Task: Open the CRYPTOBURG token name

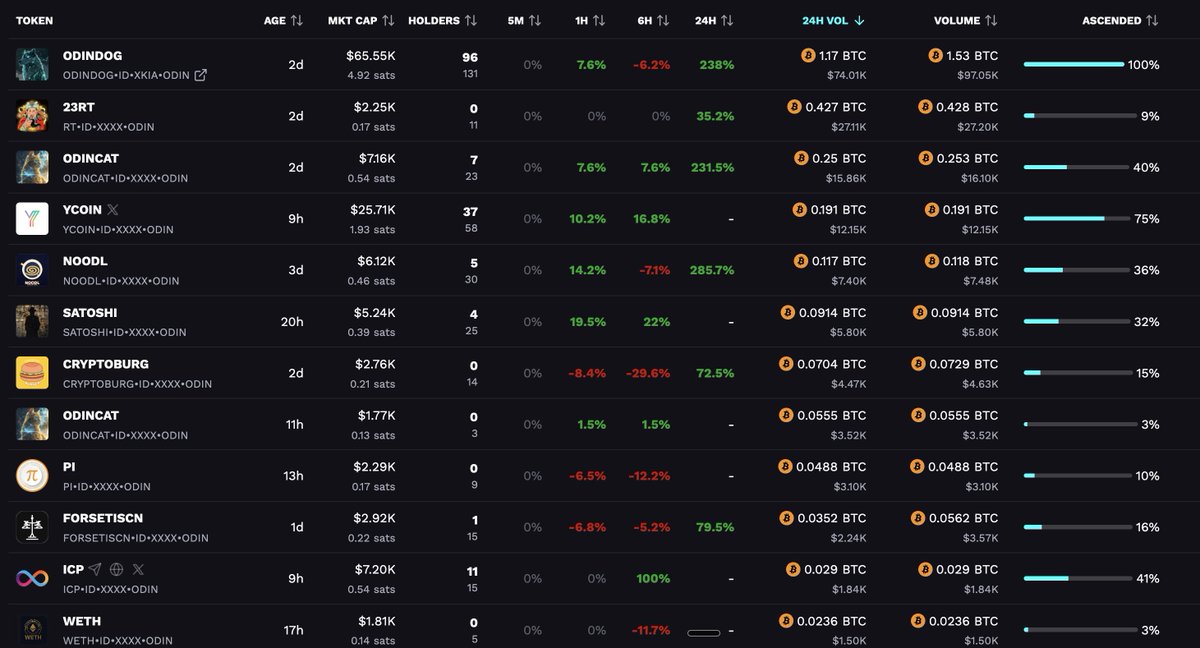Action: point(105,364)
